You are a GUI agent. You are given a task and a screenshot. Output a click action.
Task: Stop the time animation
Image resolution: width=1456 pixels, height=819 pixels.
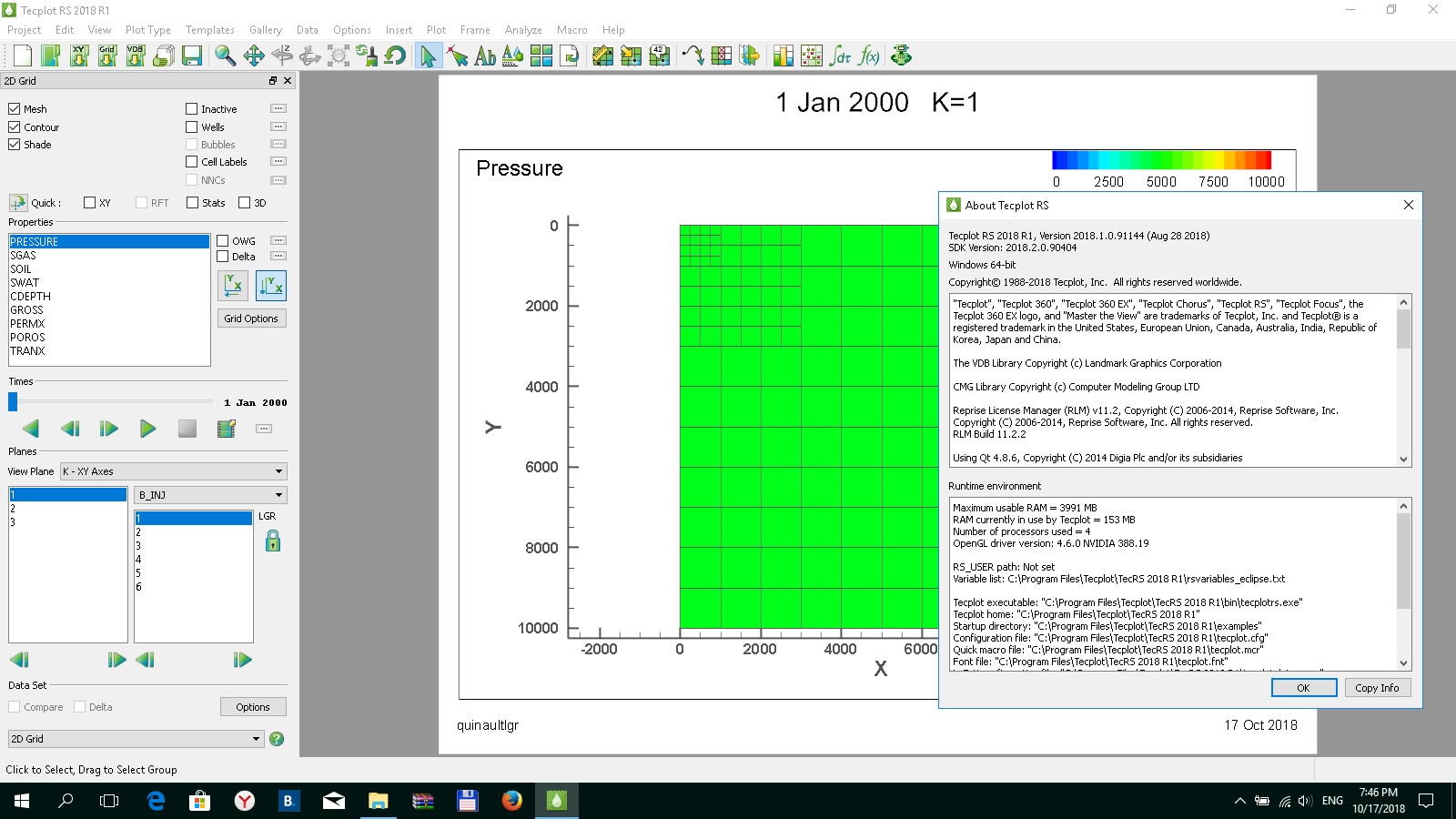187,429
